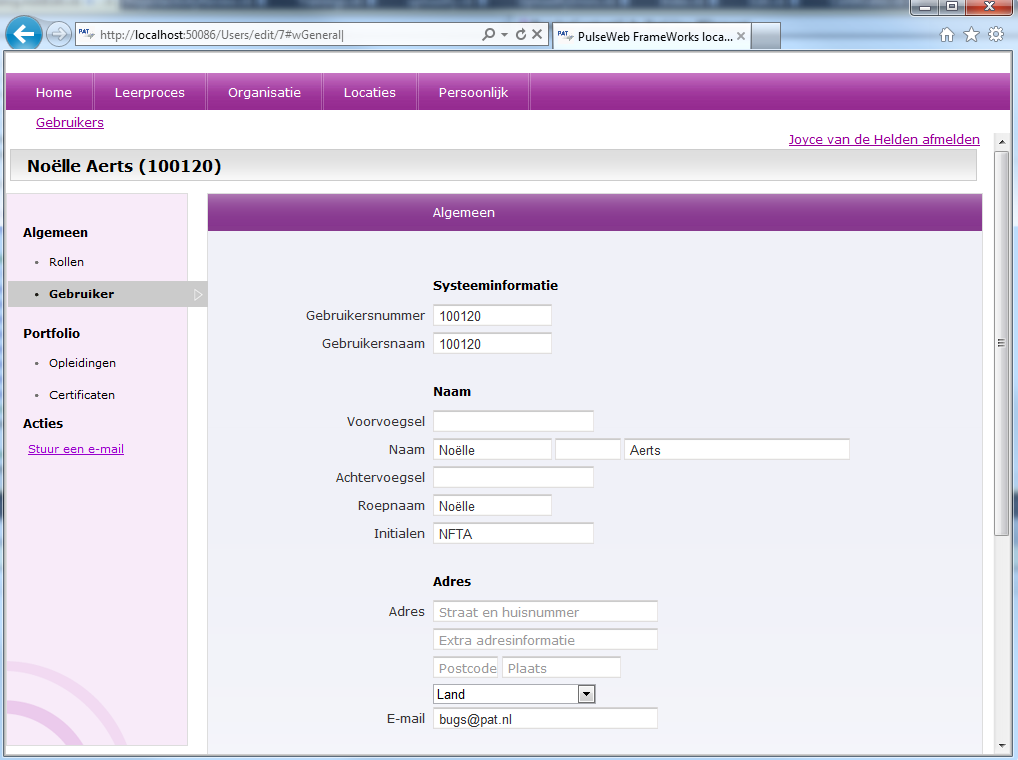Select the Locaties menu item
Screen dimensions: 1018x760
coord(370,92)
